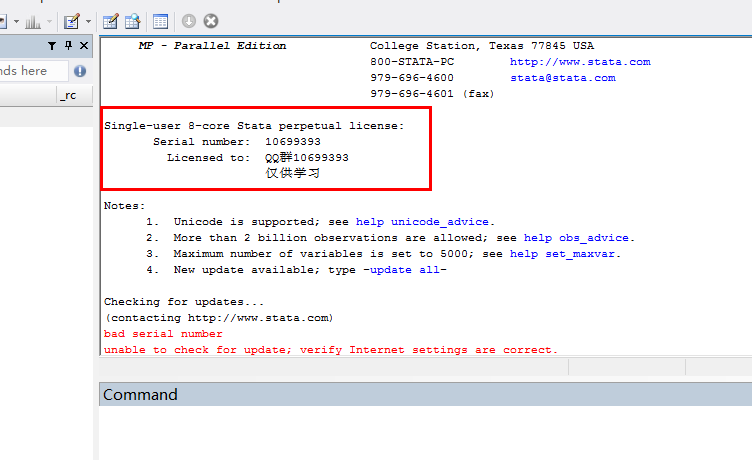
Task: Expand the dropdown arrow beside the Graph icon
Action: coord(49,22)
